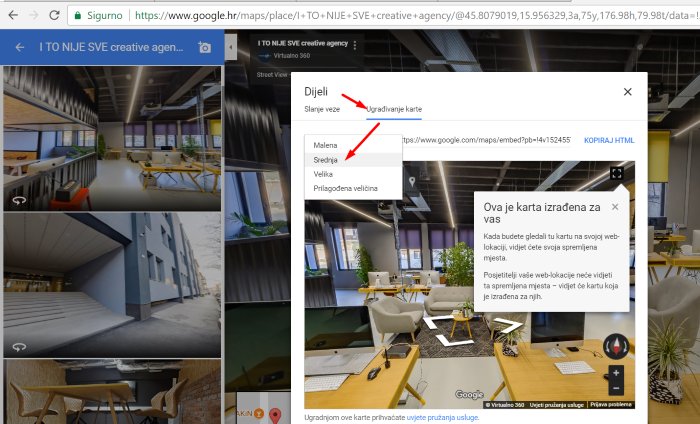The height and width of the screenshot is (424, 700).
Task: Dismiss the 'Ova je karta izrađena' tooltip
Action: (615, 207)
